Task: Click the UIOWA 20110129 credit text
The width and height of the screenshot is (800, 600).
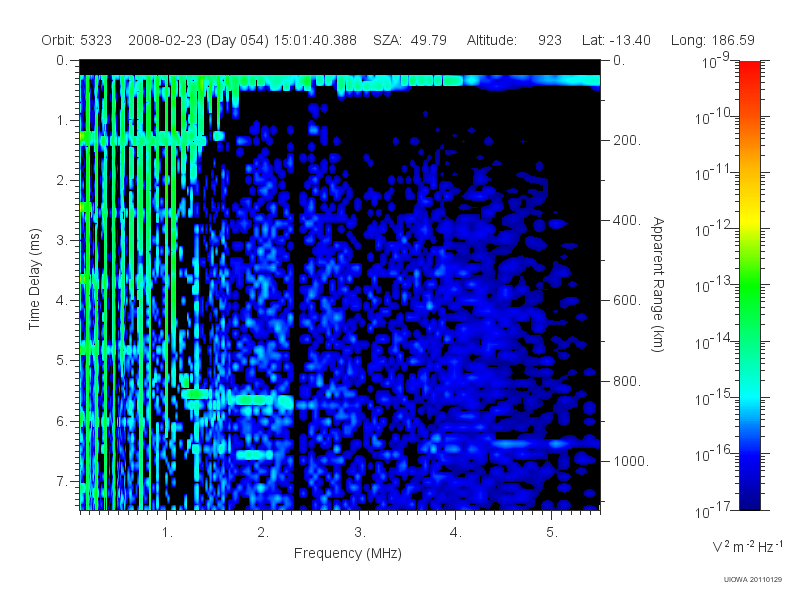Action: click(753, 579)
